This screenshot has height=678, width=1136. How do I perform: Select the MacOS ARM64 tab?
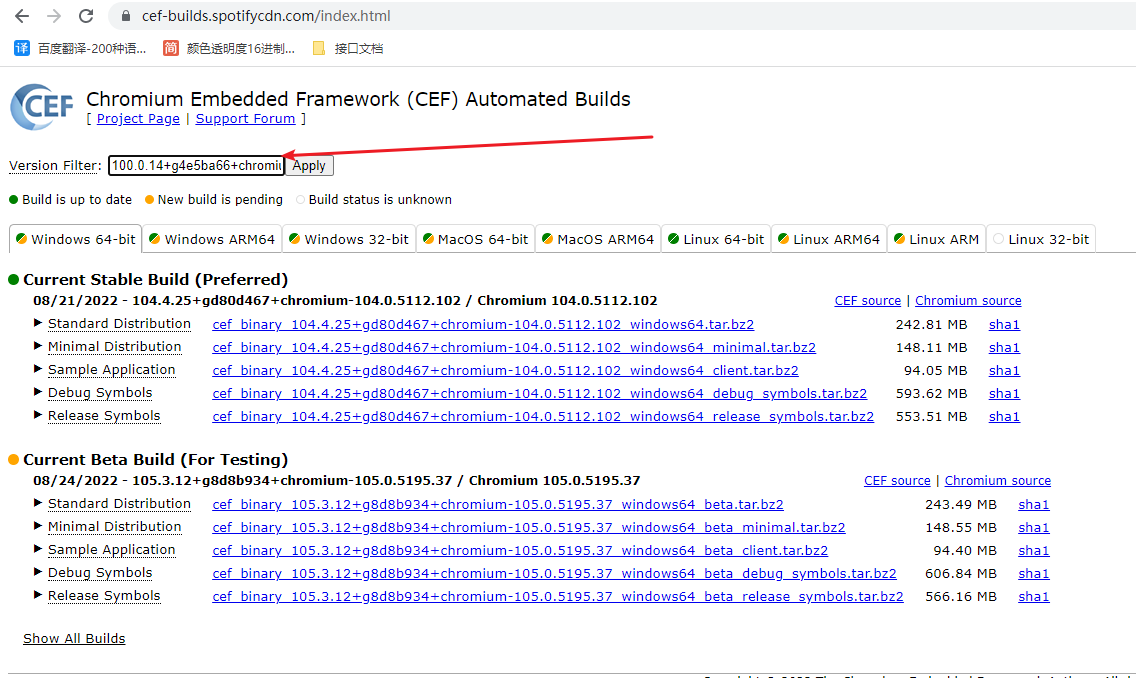click(598, 239)
